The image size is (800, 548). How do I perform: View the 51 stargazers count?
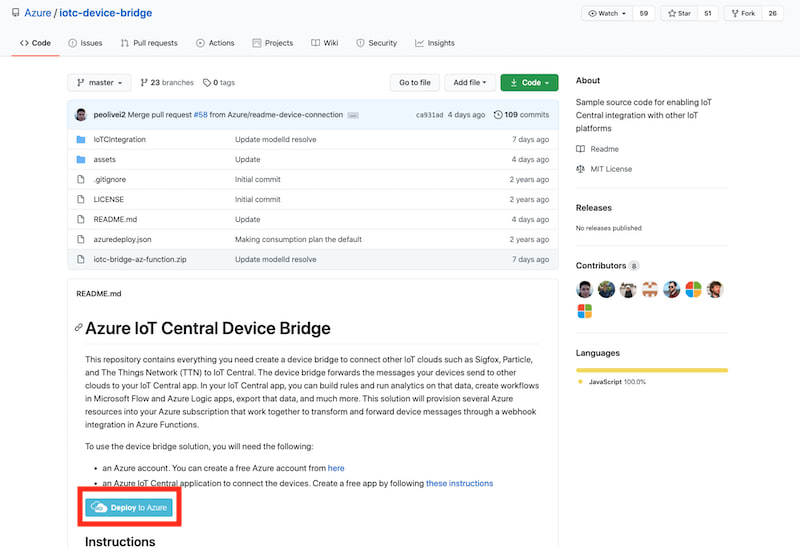[x=708, y=13]
